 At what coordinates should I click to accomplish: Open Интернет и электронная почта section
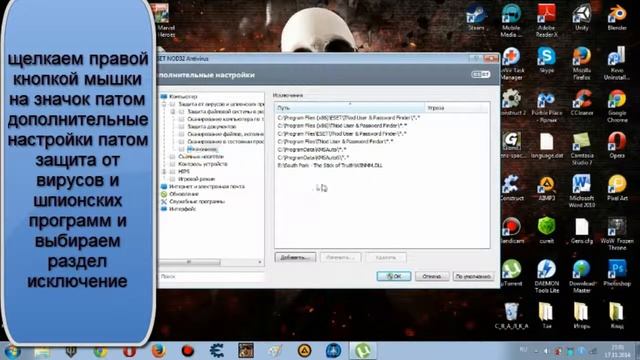[x=207, y=187]
